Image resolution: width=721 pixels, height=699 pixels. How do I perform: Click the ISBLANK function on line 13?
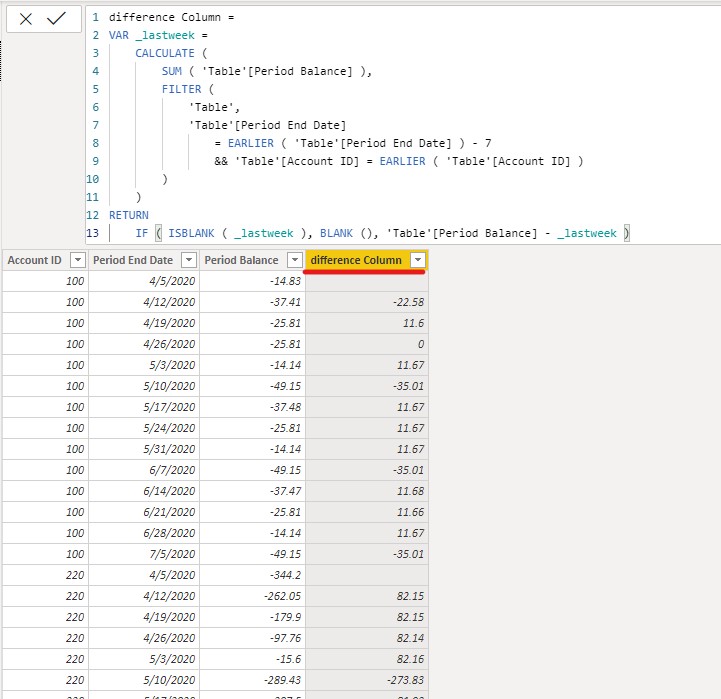pyautogui.click(x=191, y=233)
